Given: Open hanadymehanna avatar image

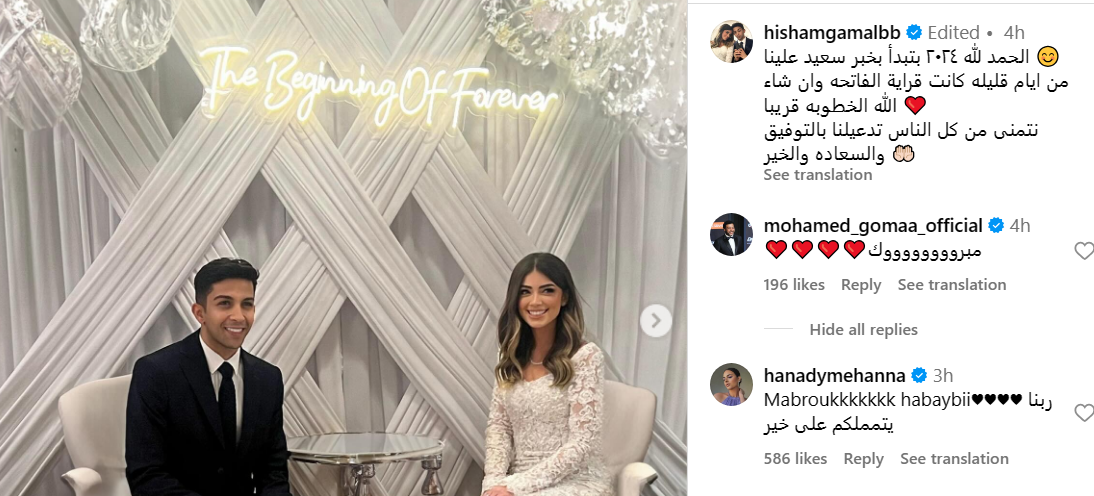Looking at the screenshot, I should (731, 384).
